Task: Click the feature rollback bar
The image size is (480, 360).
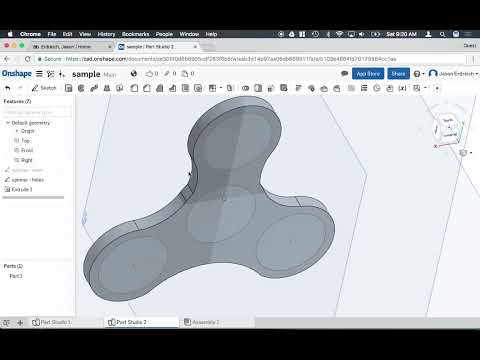Action: click(33, 198)
